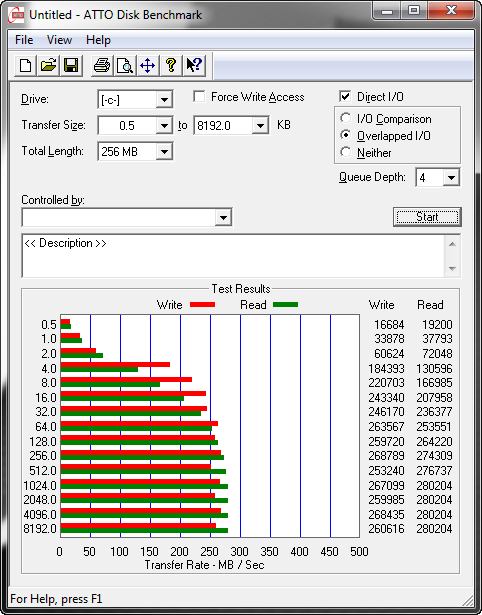The image size is (482, 615).
Task: Open the File menu
Action: click(24, 40)
